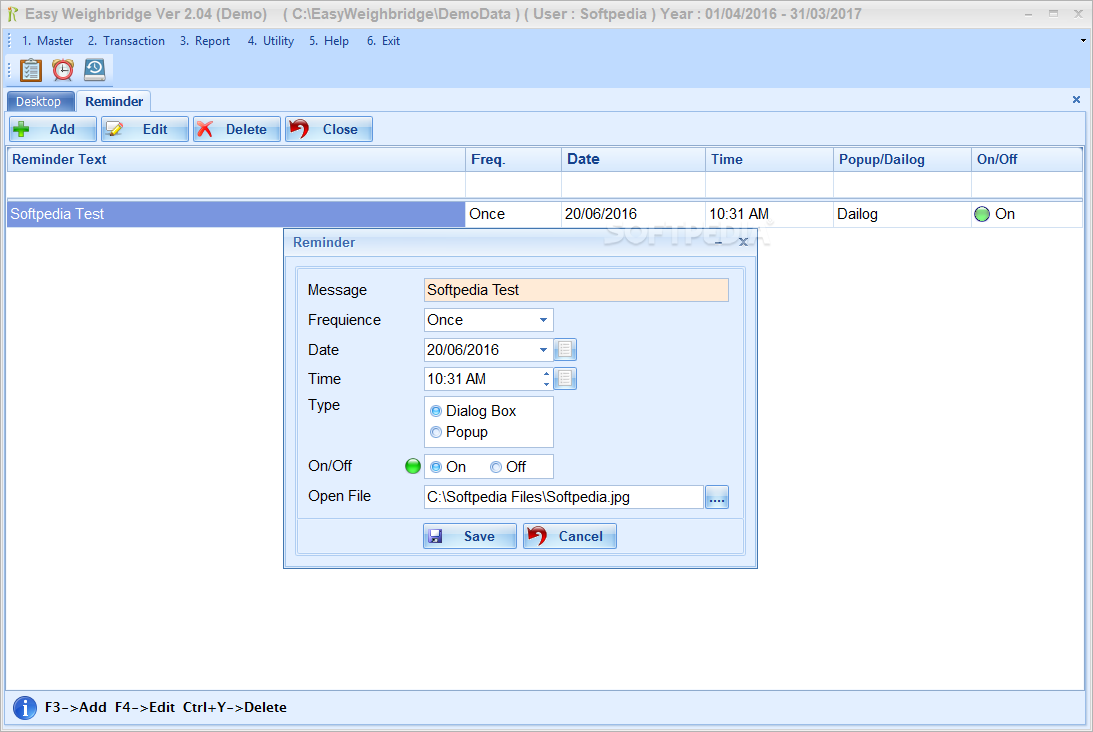Click the Close button in the toolbar
Image resolution: width=1093 pixels, height=732 pixels.
(x=328, y=129)
